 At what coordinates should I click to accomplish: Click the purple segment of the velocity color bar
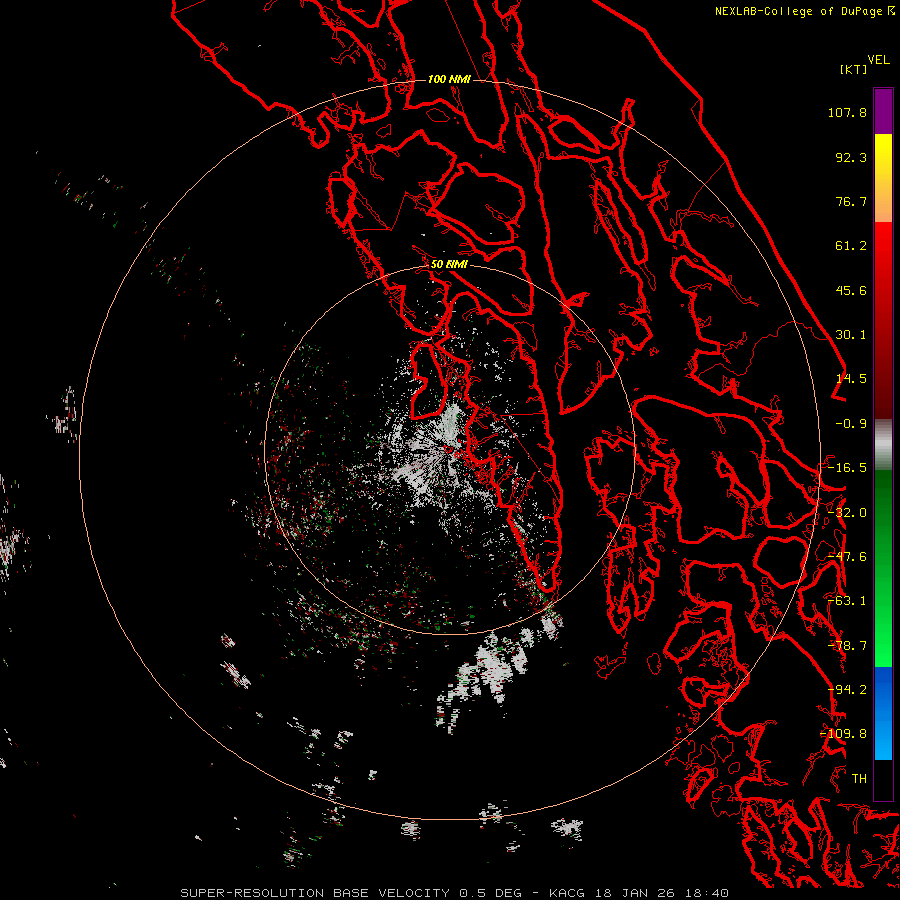(883, 111)
